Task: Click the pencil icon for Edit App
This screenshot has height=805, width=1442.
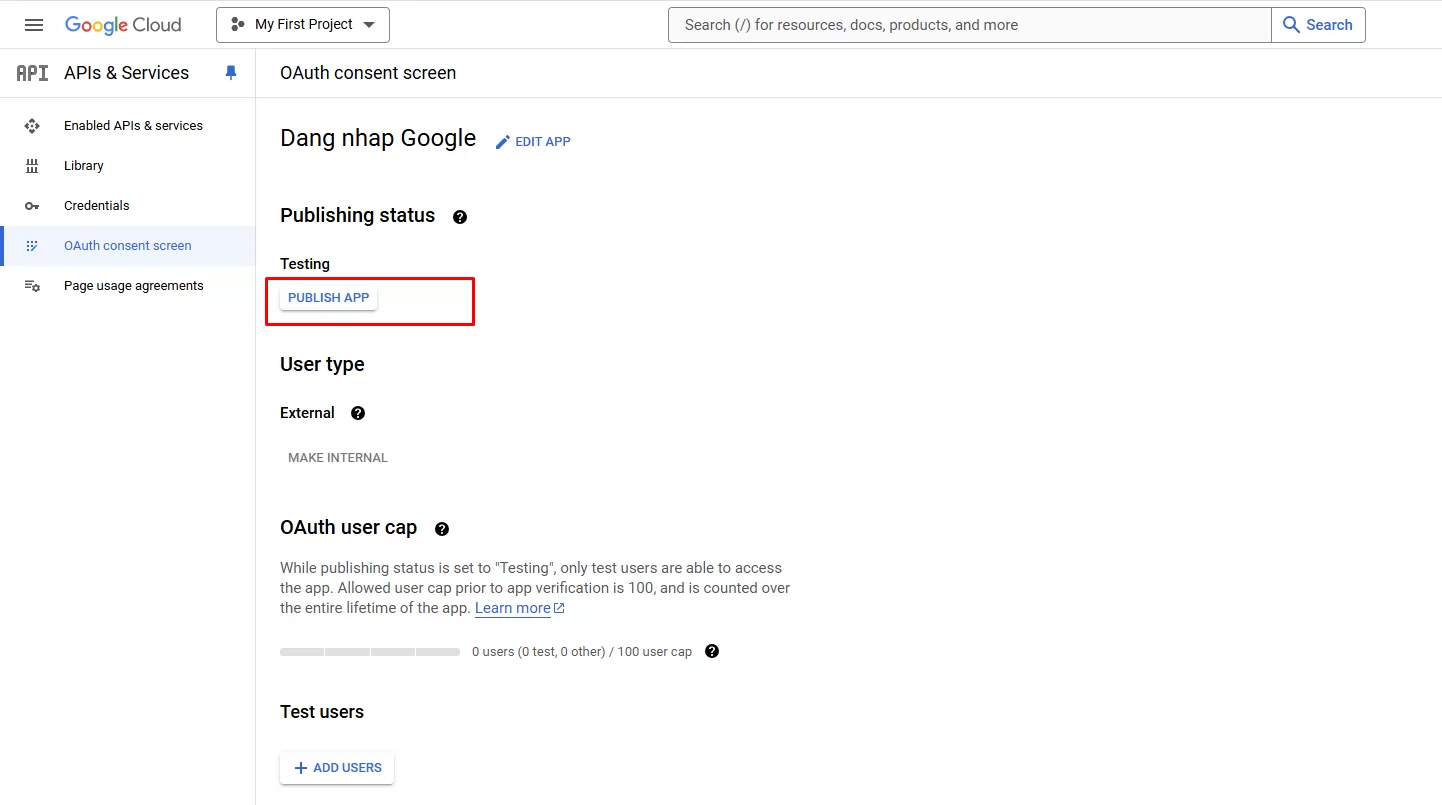Action: pyautogui.click(x=503, y=142)
